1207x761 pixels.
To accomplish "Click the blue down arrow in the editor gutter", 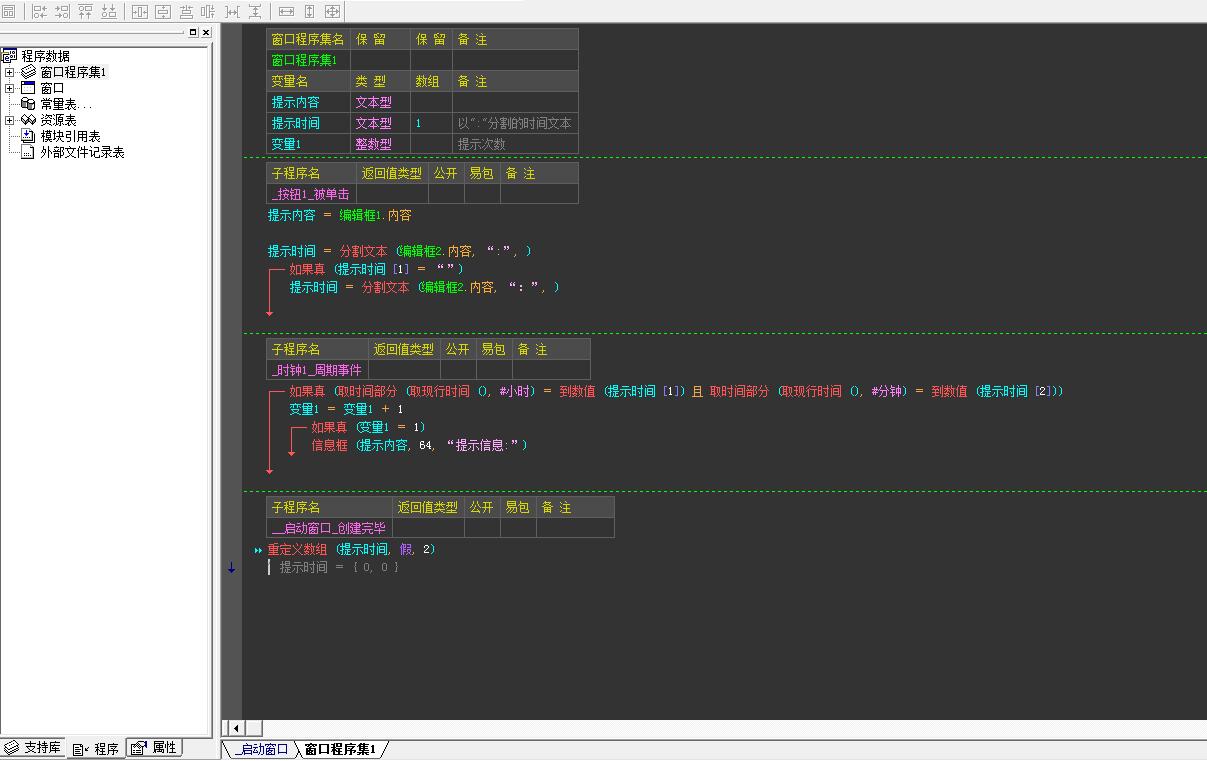I will pos(231,567).
